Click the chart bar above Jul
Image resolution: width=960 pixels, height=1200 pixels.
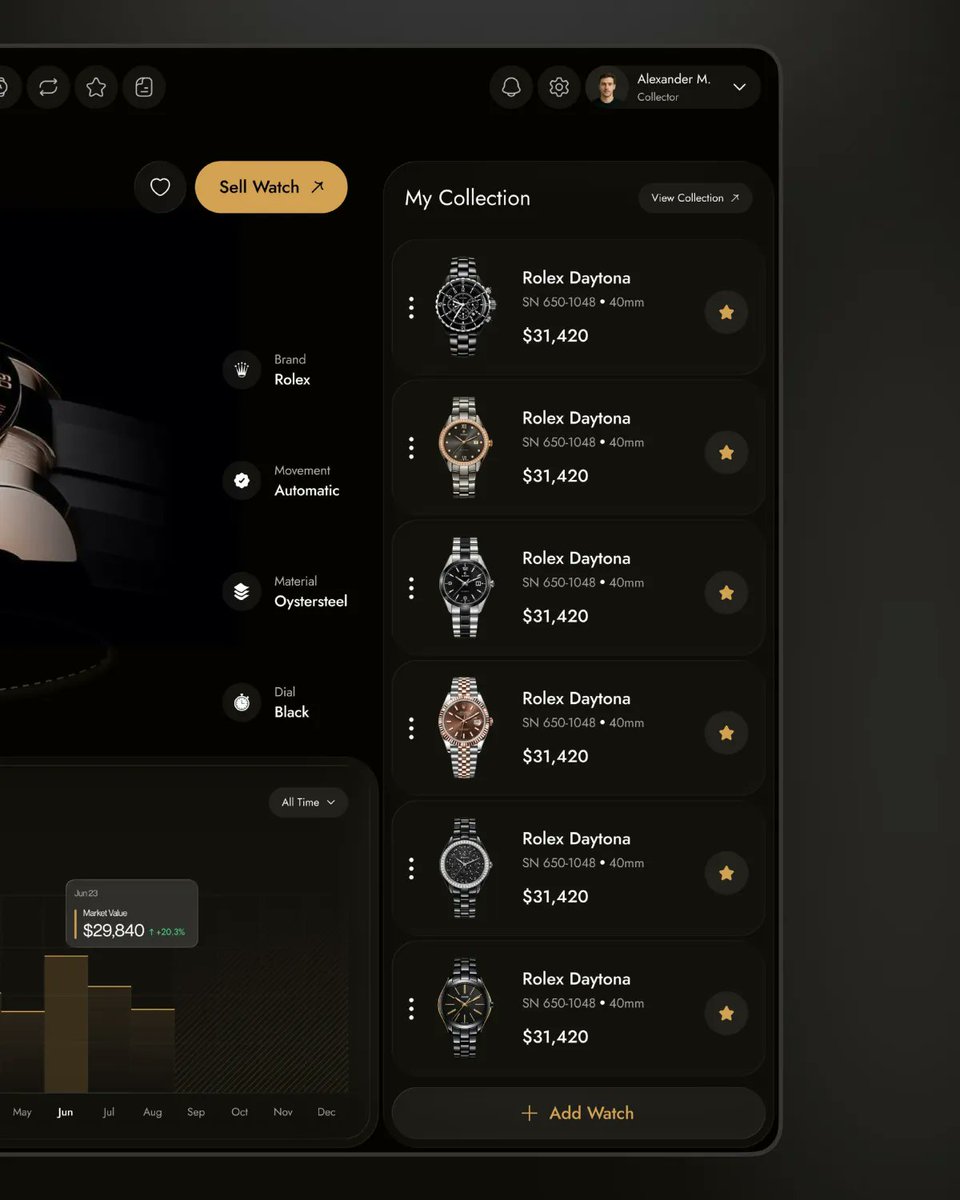pos(109,1039)
